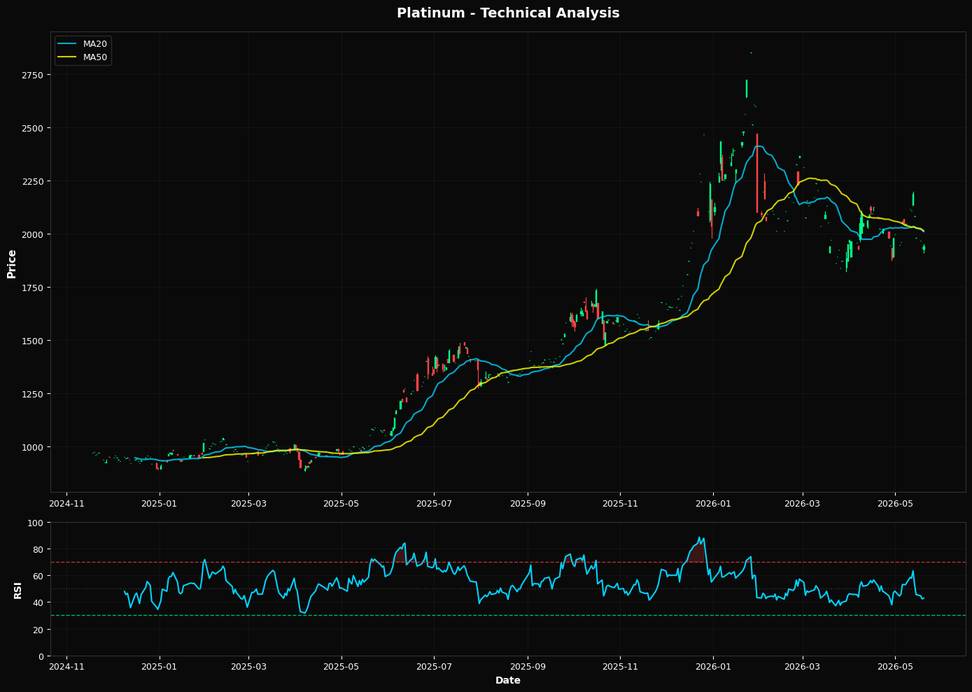Click the 2750 price tick label

(32, 75)
